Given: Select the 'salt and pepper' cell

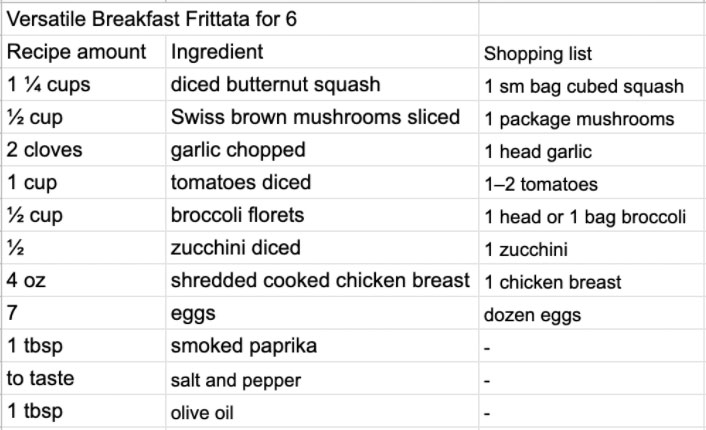Looking at the screenshot, I should coord(322,378).
